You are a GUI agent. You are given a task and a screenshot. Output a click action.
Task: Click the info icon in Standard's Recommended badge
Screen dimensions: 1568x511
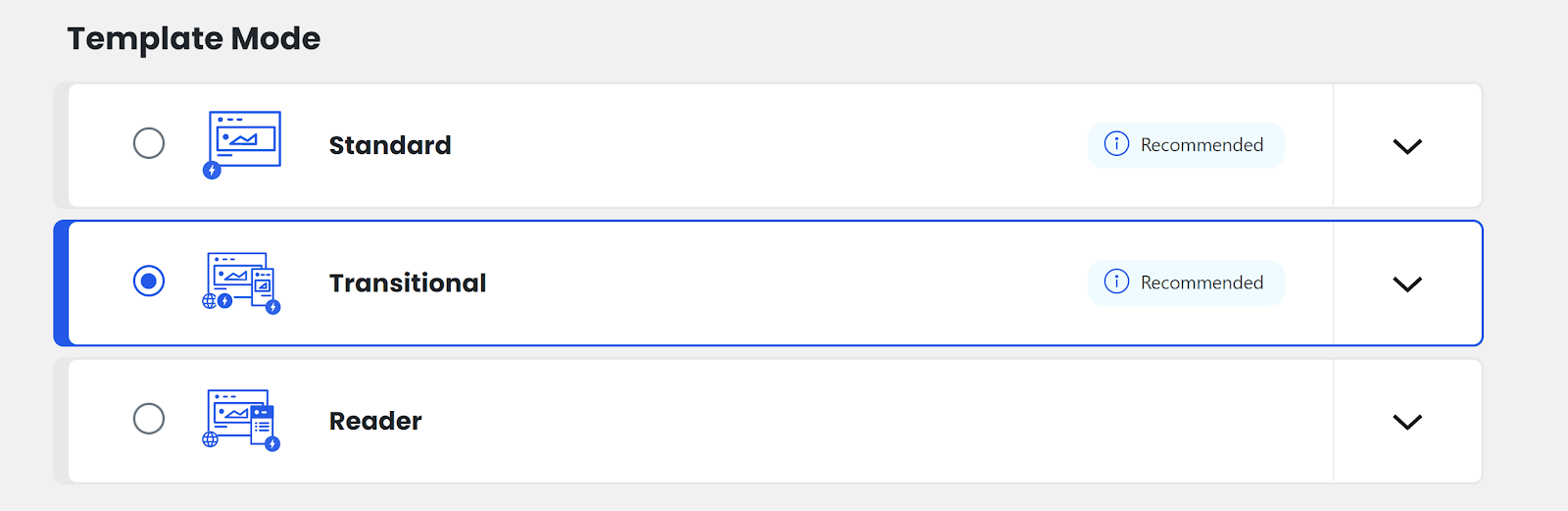(x=1116, y=144)
